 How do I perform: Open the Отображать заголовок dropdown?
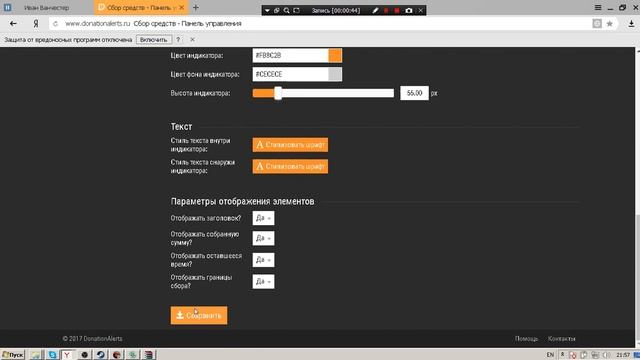[263, 218]
